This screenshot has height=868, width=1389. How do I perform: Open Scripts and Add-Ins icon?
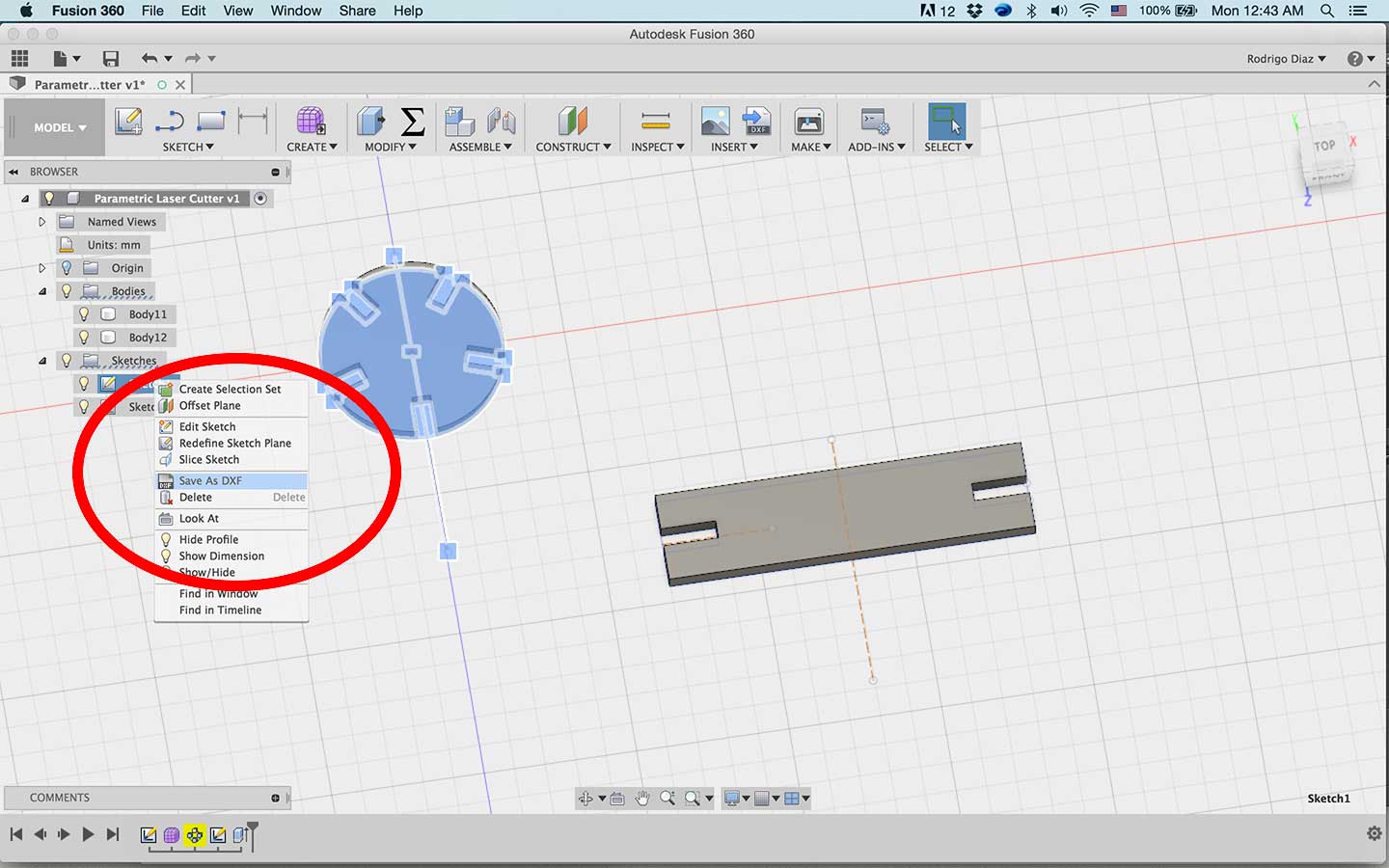coord(875,122)
